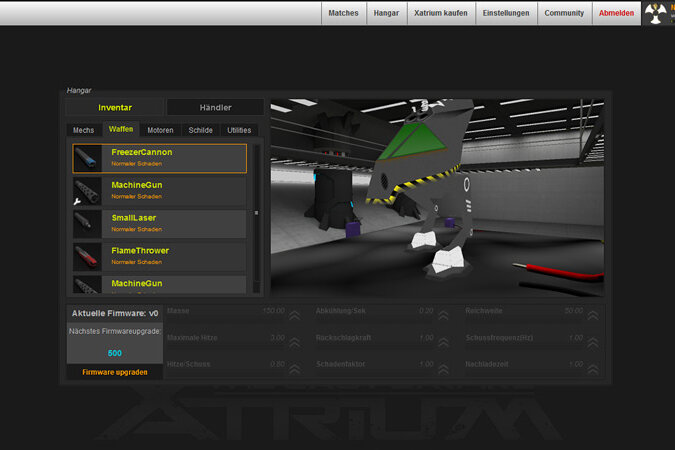Switch to the Händler tab
The width and height of the screenshot is (675, 450).
[215, 107]
